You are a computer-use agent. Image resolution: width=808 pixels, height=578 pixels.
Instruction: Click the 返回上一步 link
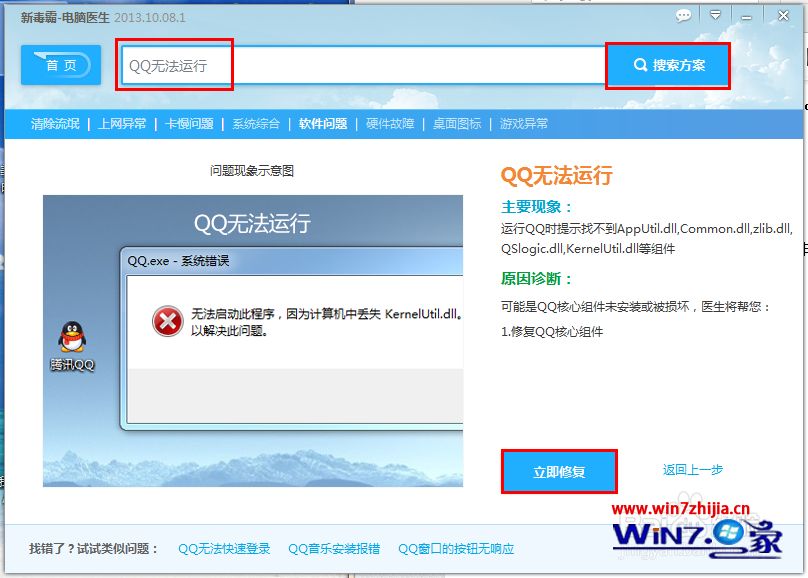(693, 469)
